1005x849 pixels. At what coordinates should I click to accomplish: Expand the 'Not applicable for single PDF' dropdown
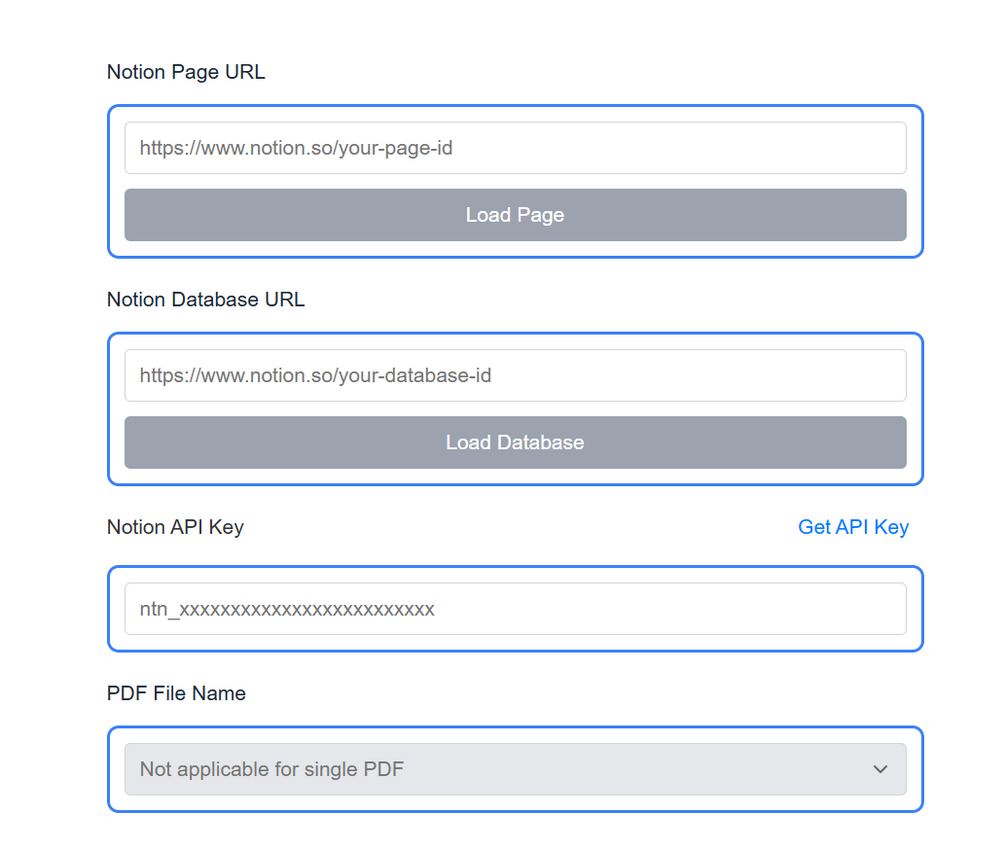click(x=515, y=769)
